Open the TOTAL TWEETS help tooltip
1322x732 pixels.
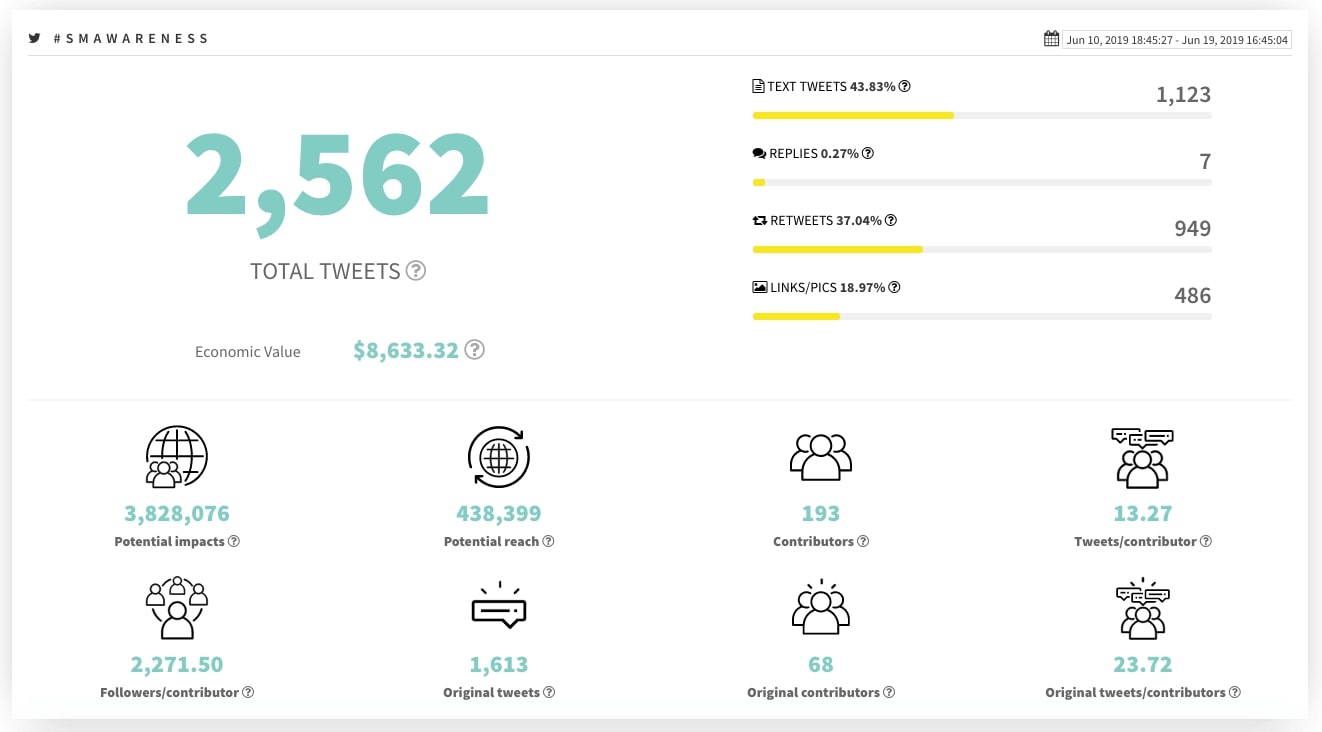(x=416, y=270)
